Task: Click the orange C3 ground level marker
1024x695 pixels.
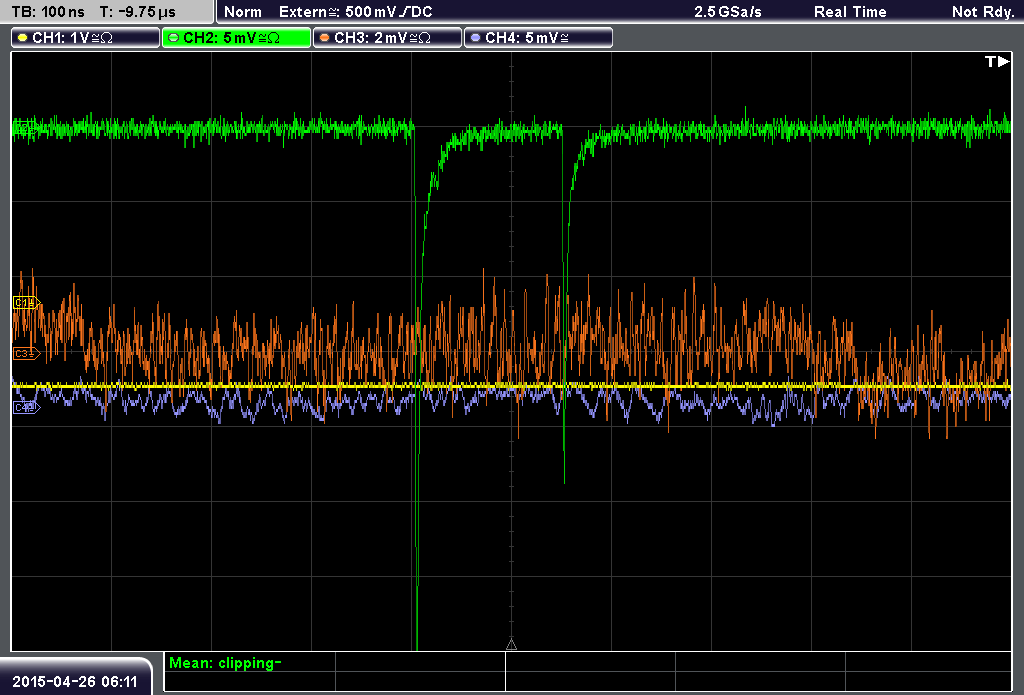Action: (27, 353)
